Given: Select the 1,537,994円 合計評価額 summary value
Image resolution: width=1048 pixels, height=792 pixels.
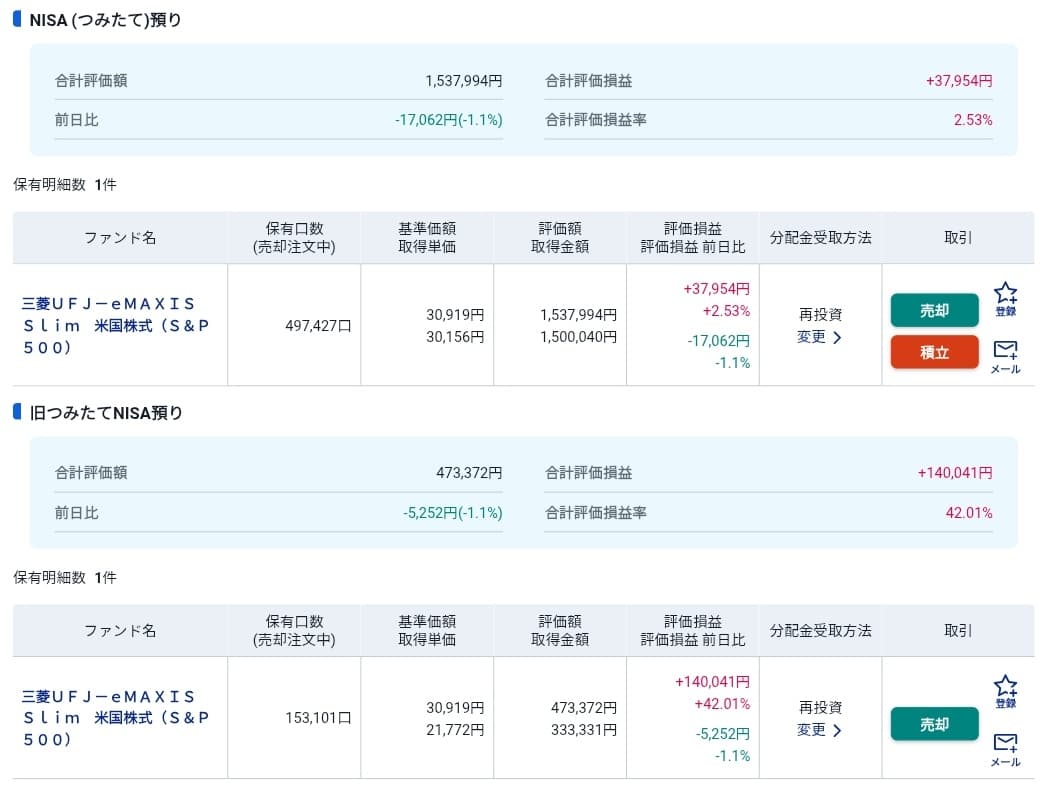Looking at the screenshot, I should point(463,81).
